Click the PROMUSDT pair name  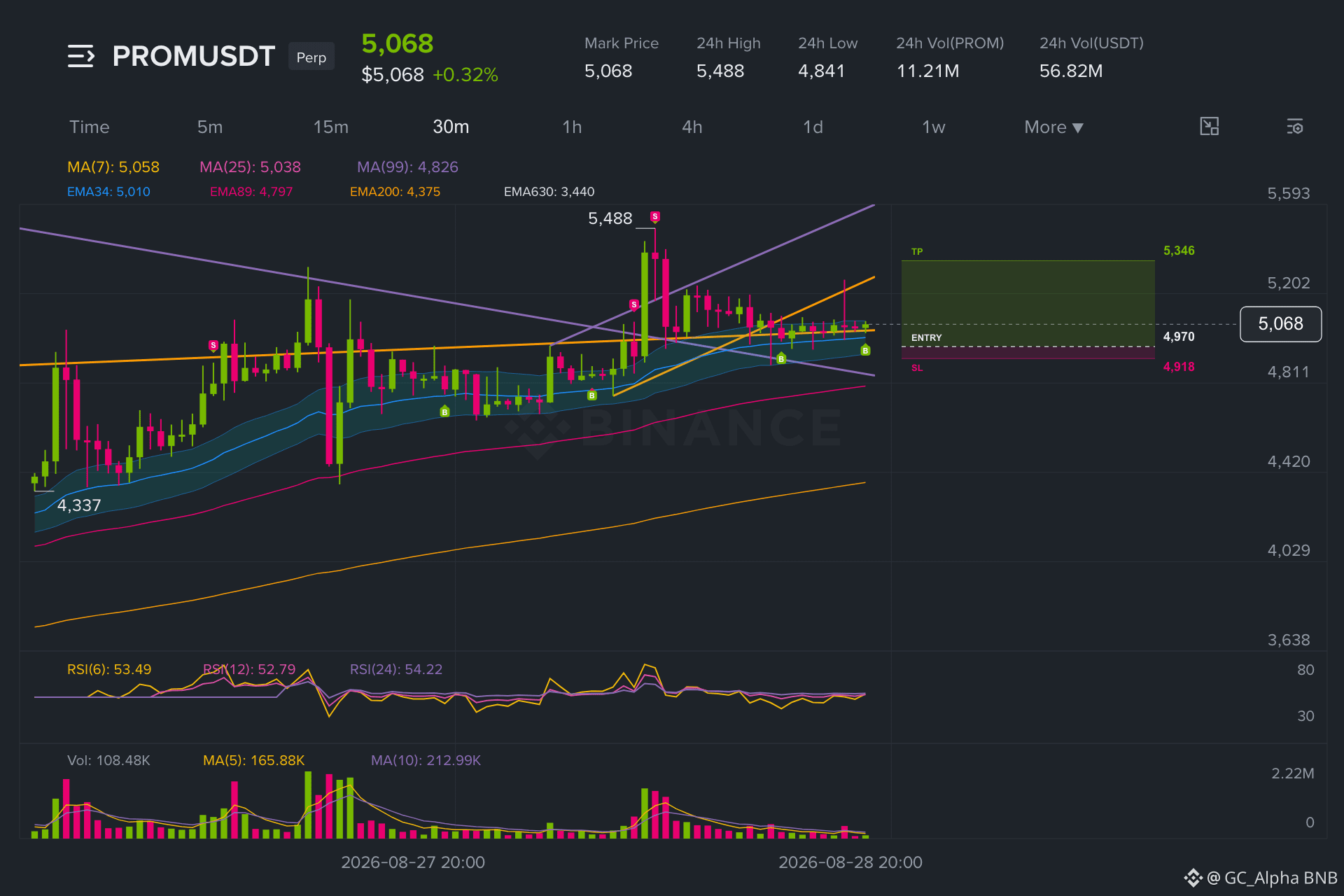(193, 56)
